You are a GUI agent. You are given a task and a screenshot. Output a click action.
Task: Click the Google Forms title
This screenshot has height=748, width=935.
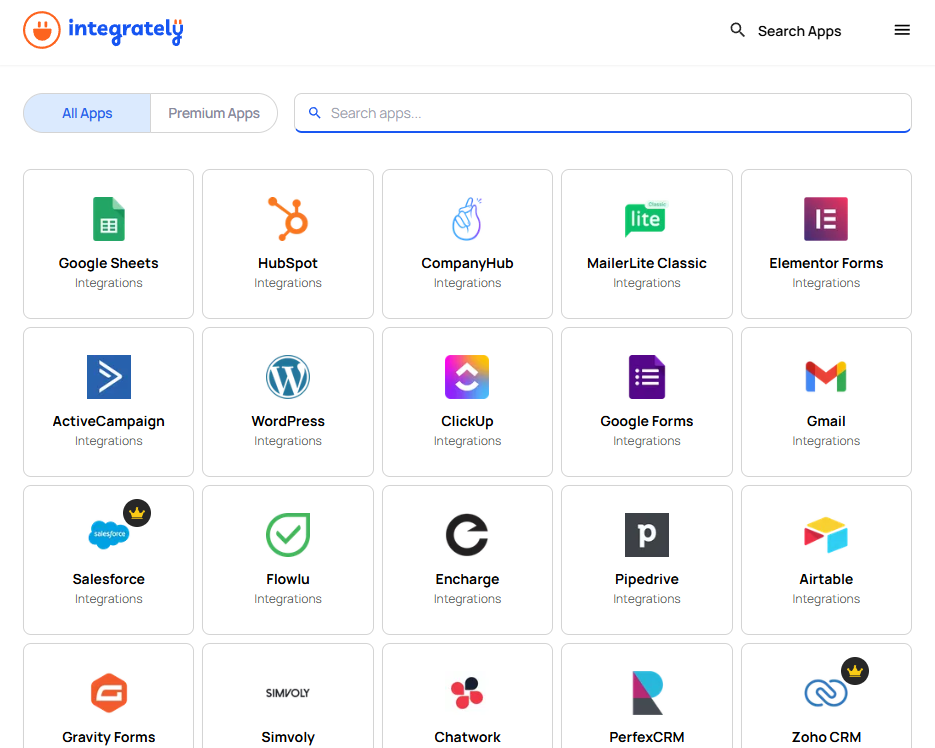[646, 421]
